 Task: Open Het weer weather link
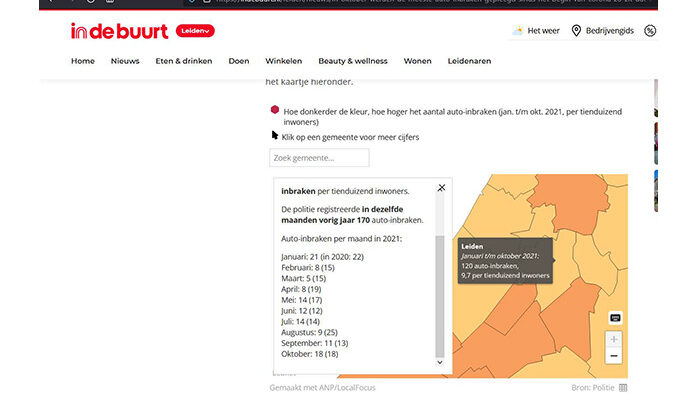click(x=543, y=31)
